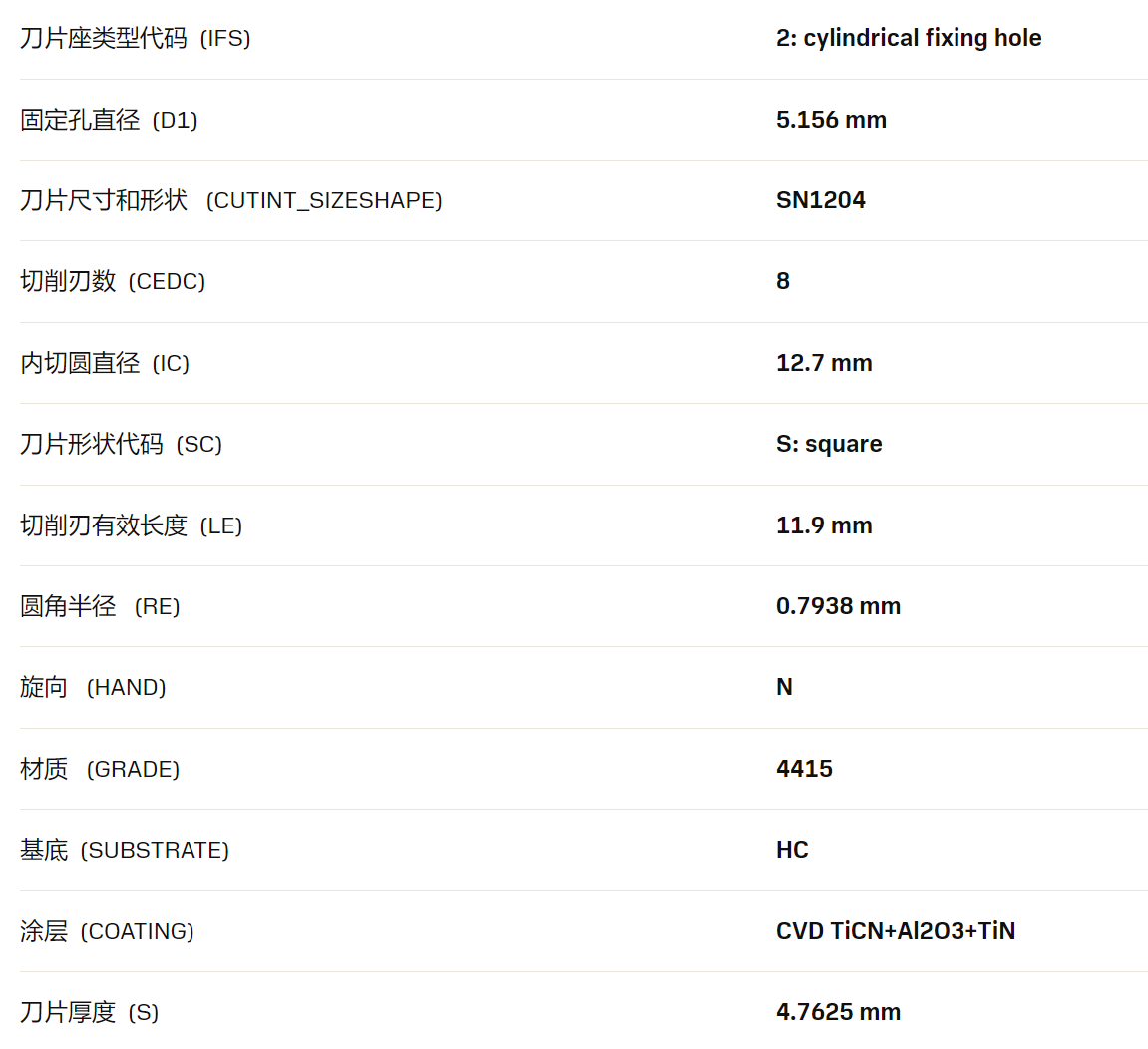Click the cutting edge count value 8

point(783,281)
